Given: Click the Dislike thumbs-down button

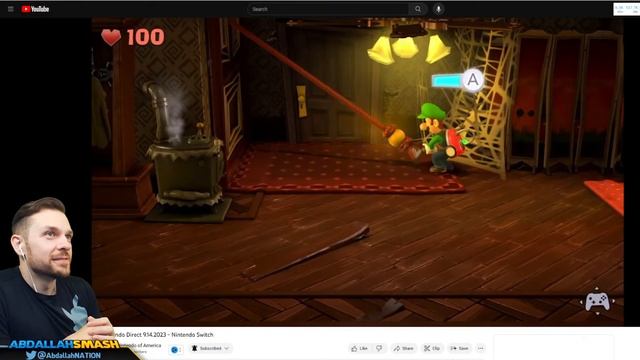Looking at the screenshot, I should coord(379,348).
